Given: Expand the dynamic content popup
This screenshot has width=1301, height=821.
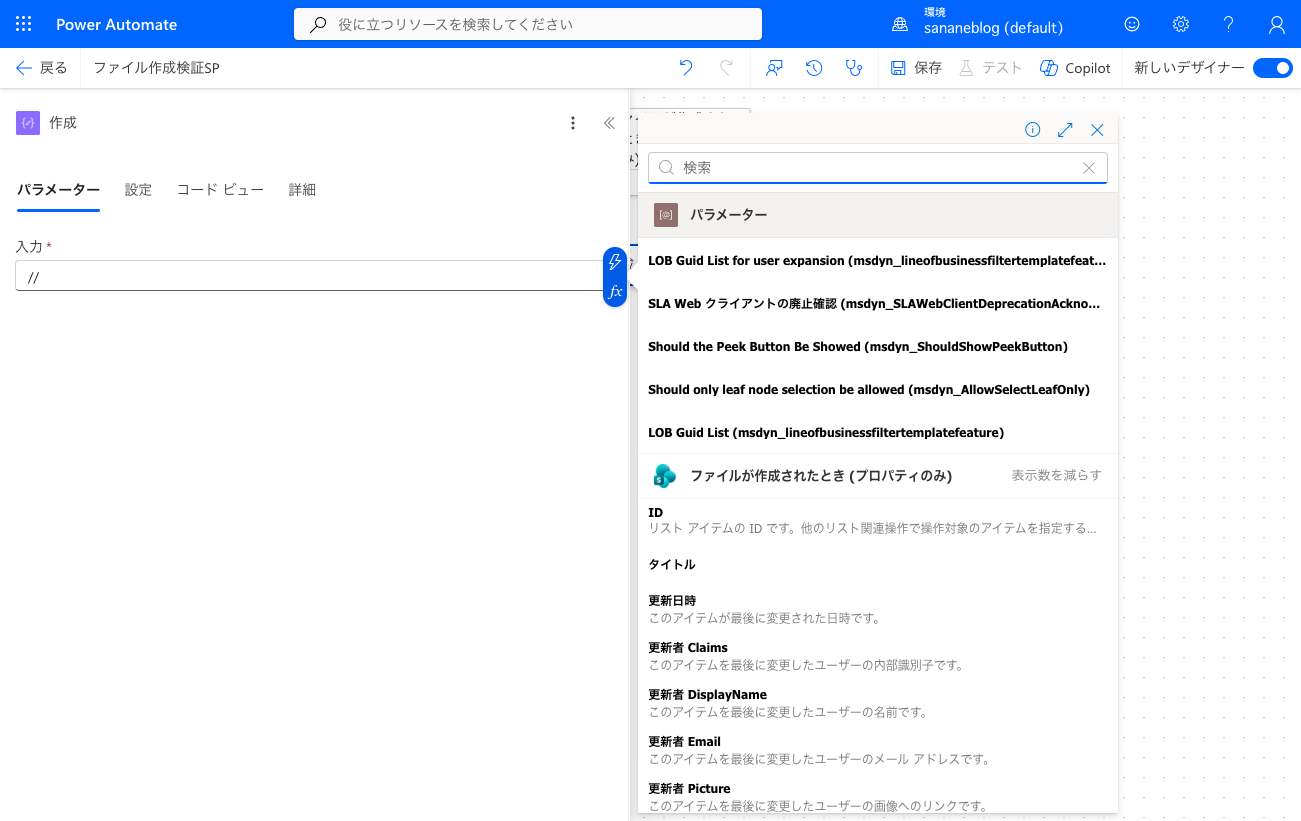Looking at the screenshot, I should point(1065,130).
